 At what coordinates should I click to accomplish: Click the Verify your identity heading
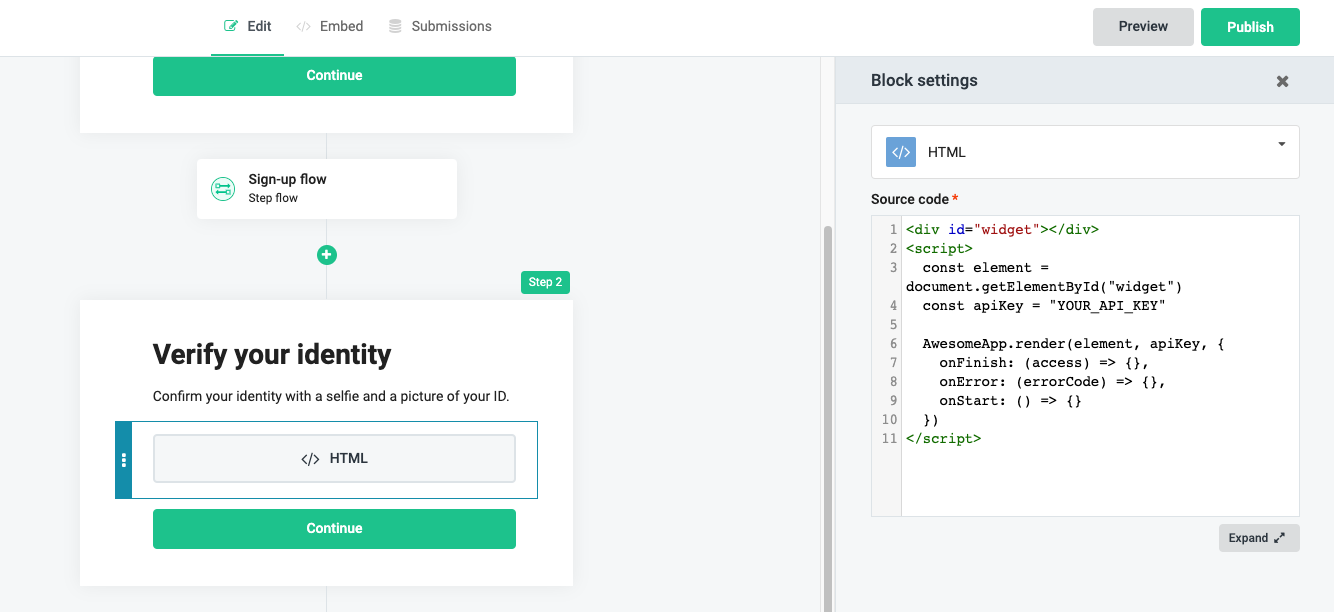pyautogui.click(x=272, y=355)
